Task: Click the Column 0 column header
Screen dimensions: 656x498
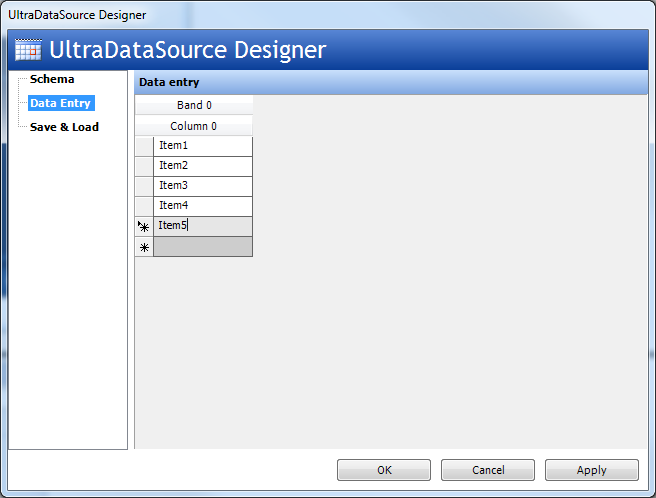Action: (x=194, y=127)
